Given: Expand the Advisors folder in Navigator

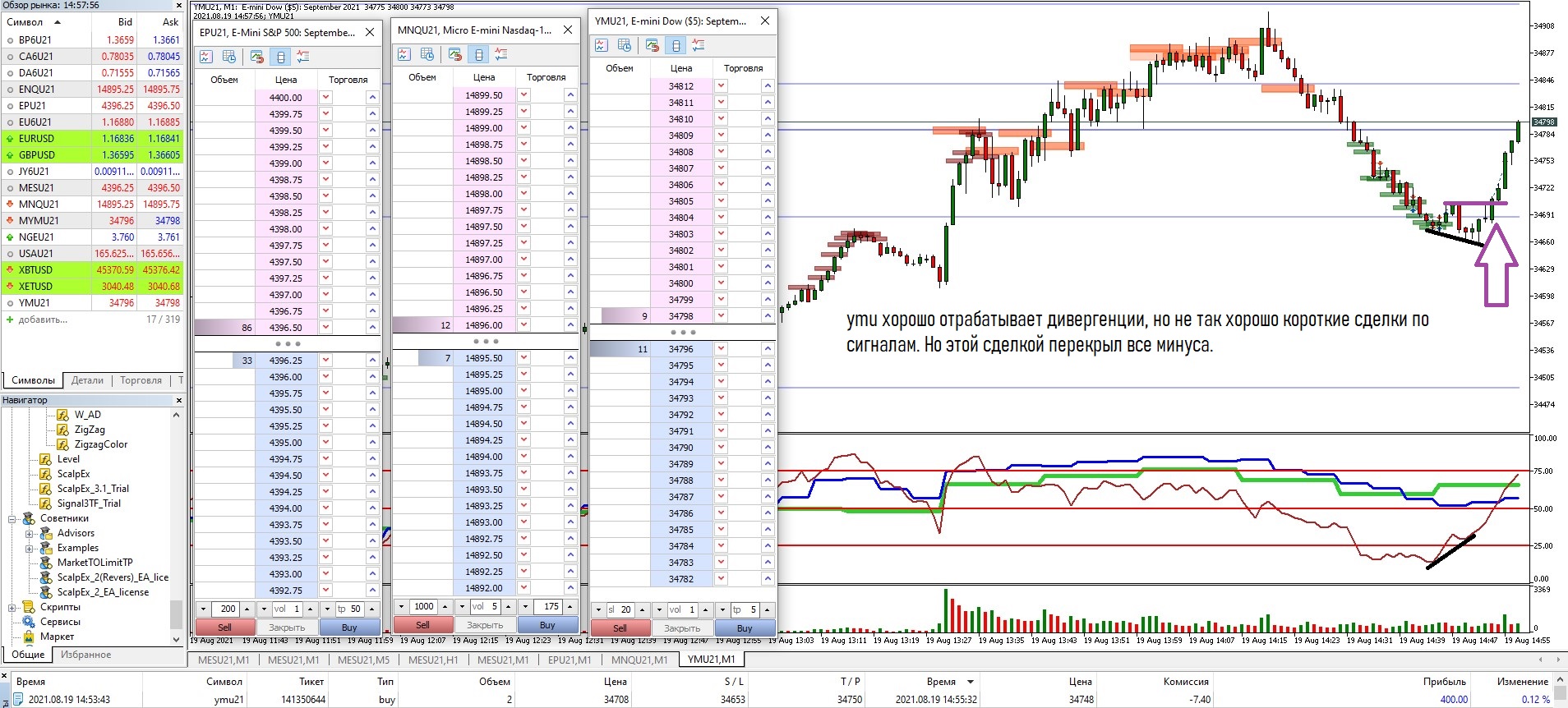Looking at the screenshot, I should [x=30, y=533].
